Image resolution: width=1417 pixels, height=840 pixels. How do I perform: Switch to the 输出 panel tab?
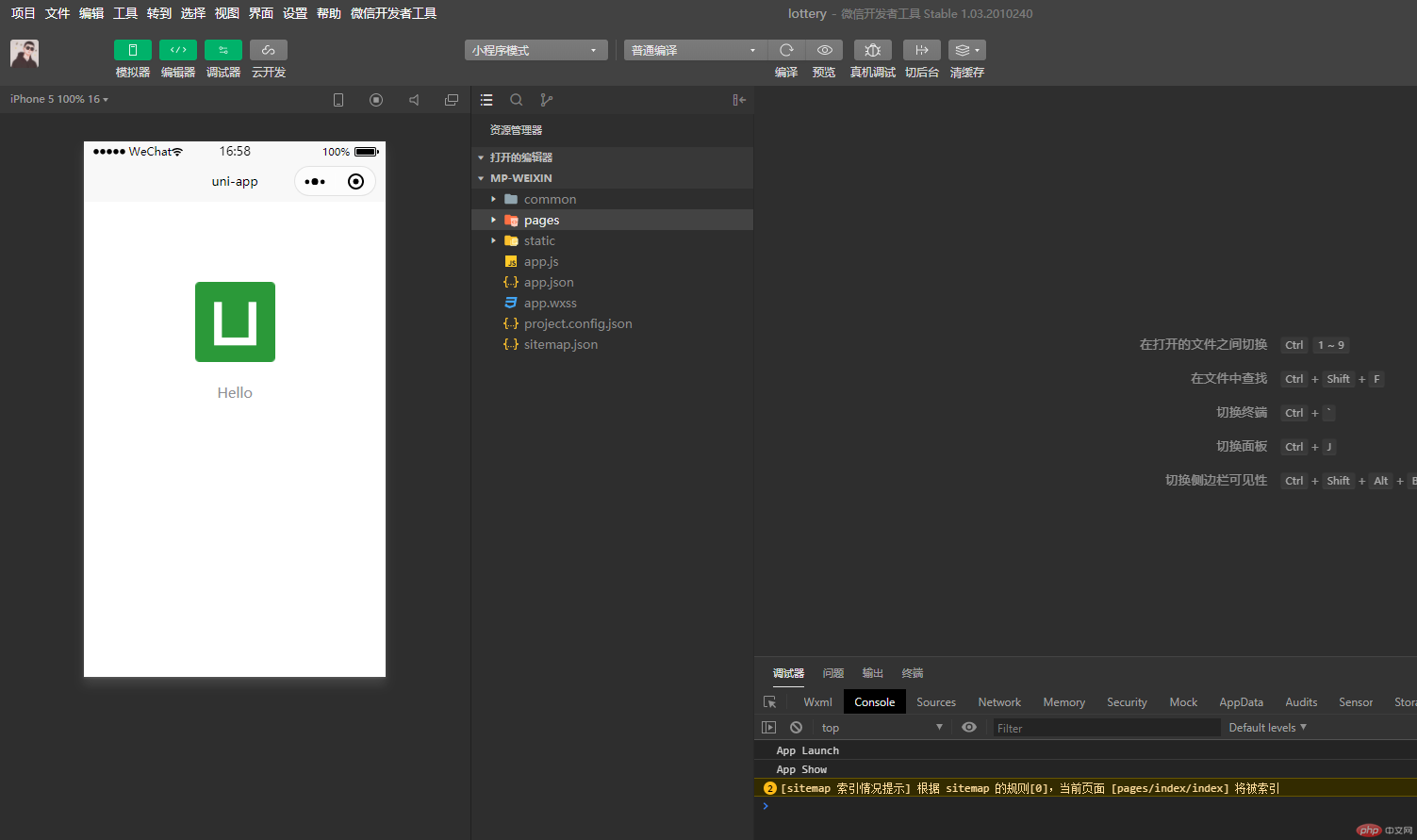[873, 673]
